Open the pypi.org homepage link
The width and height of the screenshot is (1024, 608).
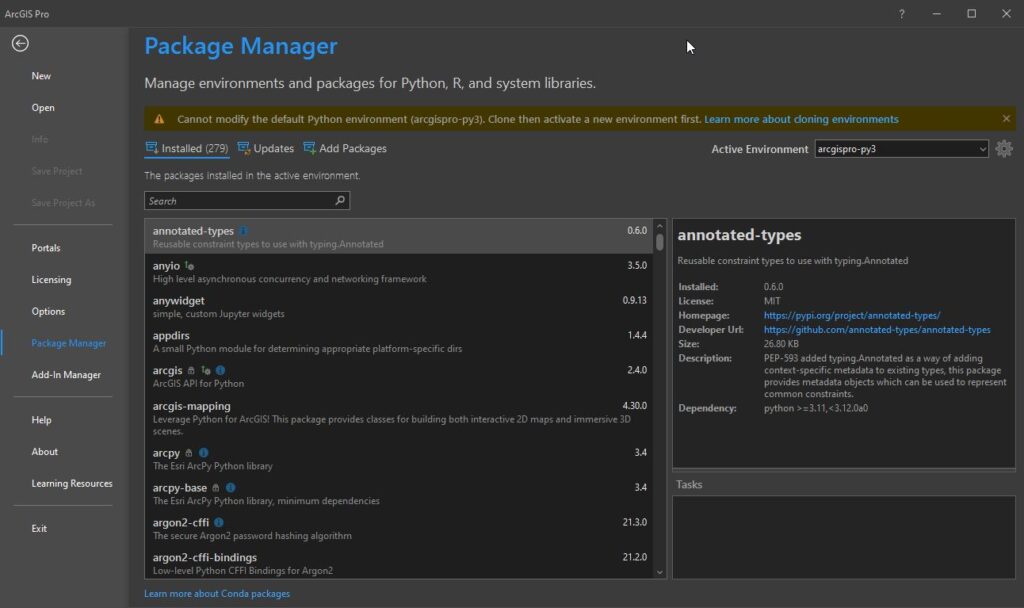tap(851, 315)
